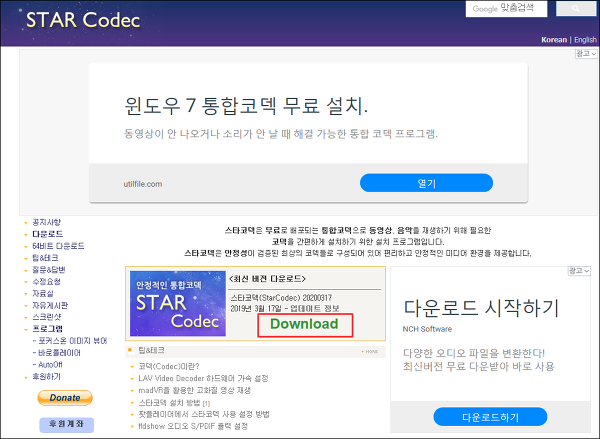
Task: Open 프로그램 in the sidebar menu
Action: tap(47, 329)
